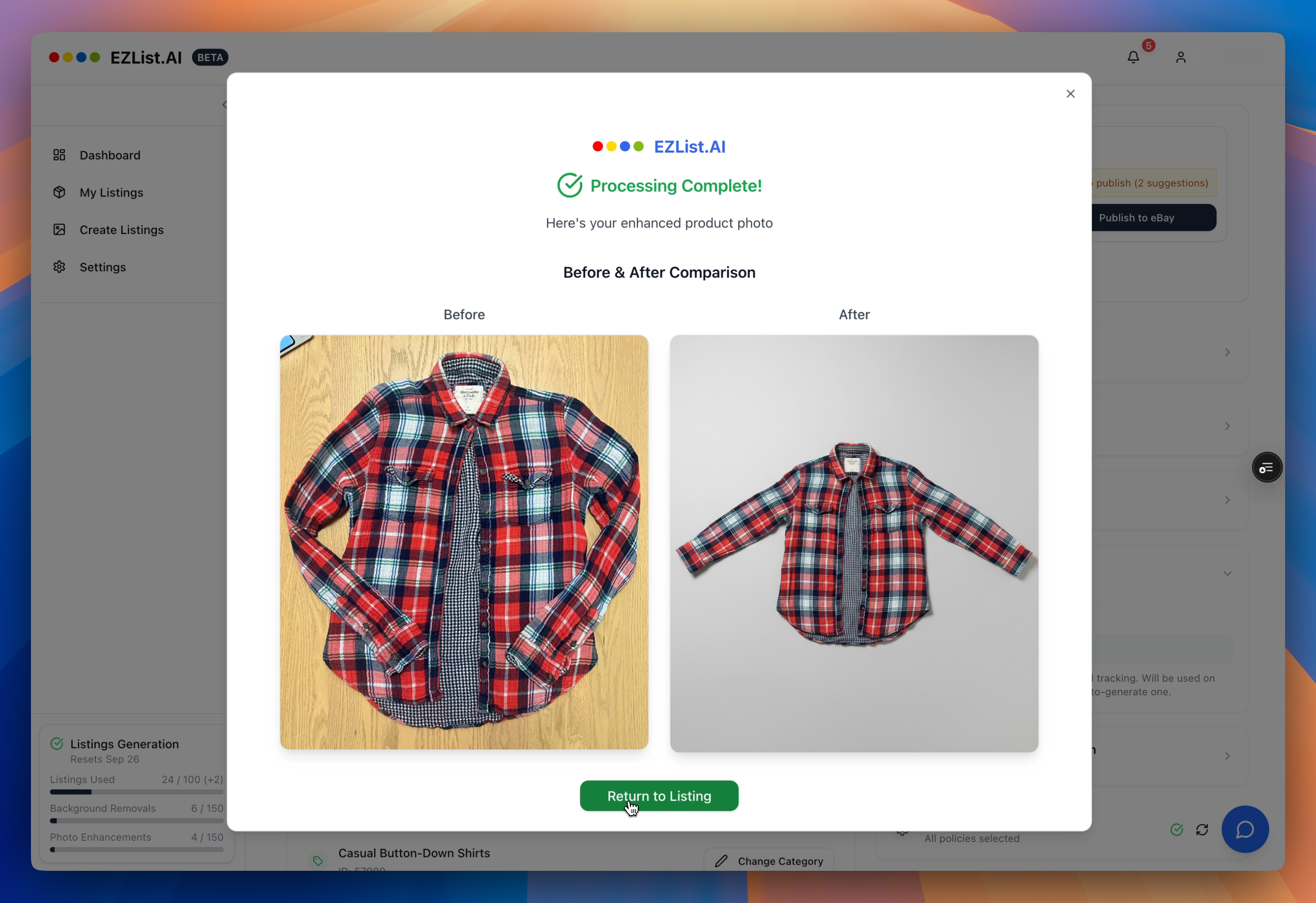
Task: Click the Settings gear icon
Action: tap(59, 267)
